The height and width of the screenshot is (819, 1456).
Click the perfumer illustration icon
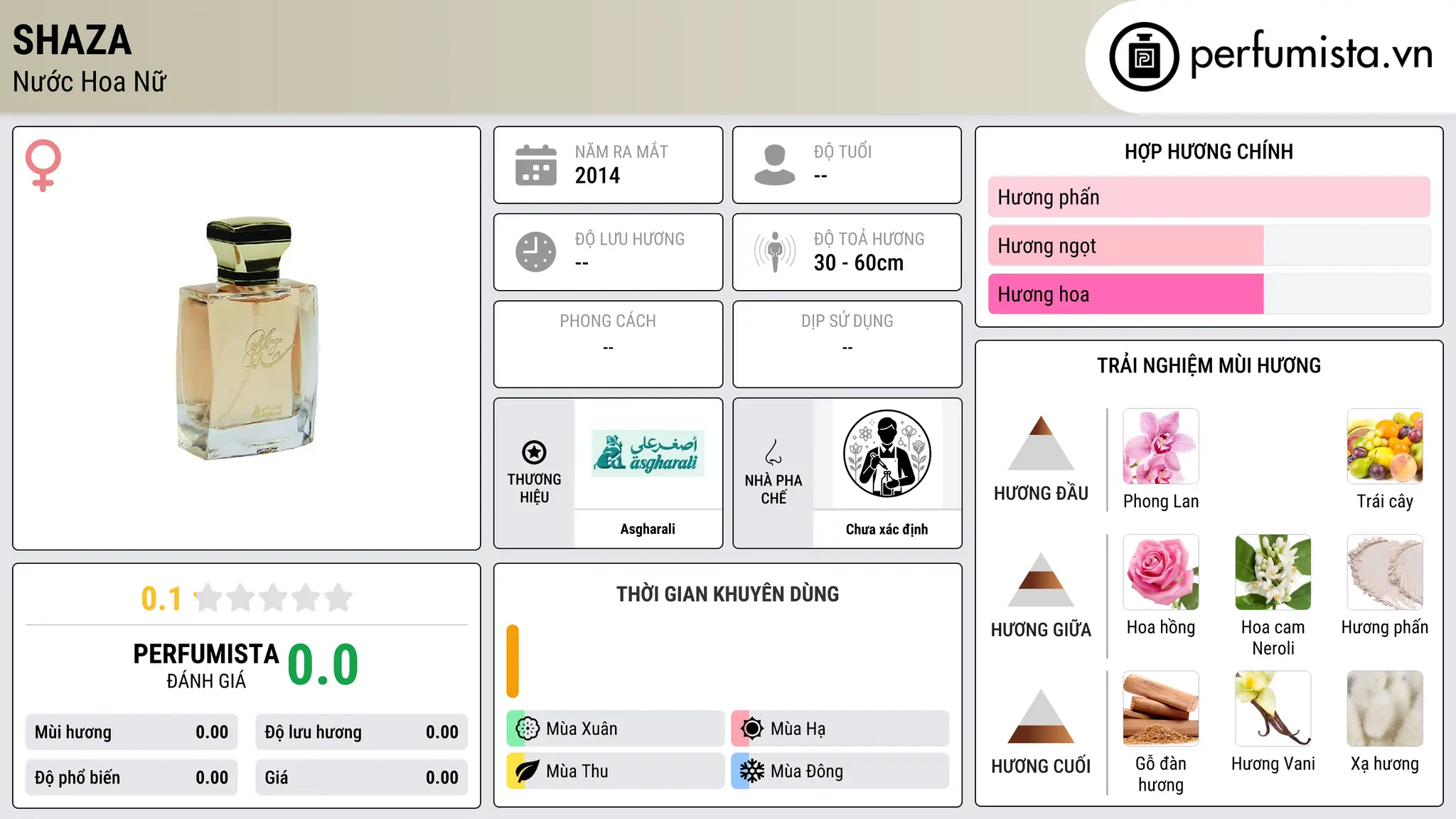click(x=887, y=454)
